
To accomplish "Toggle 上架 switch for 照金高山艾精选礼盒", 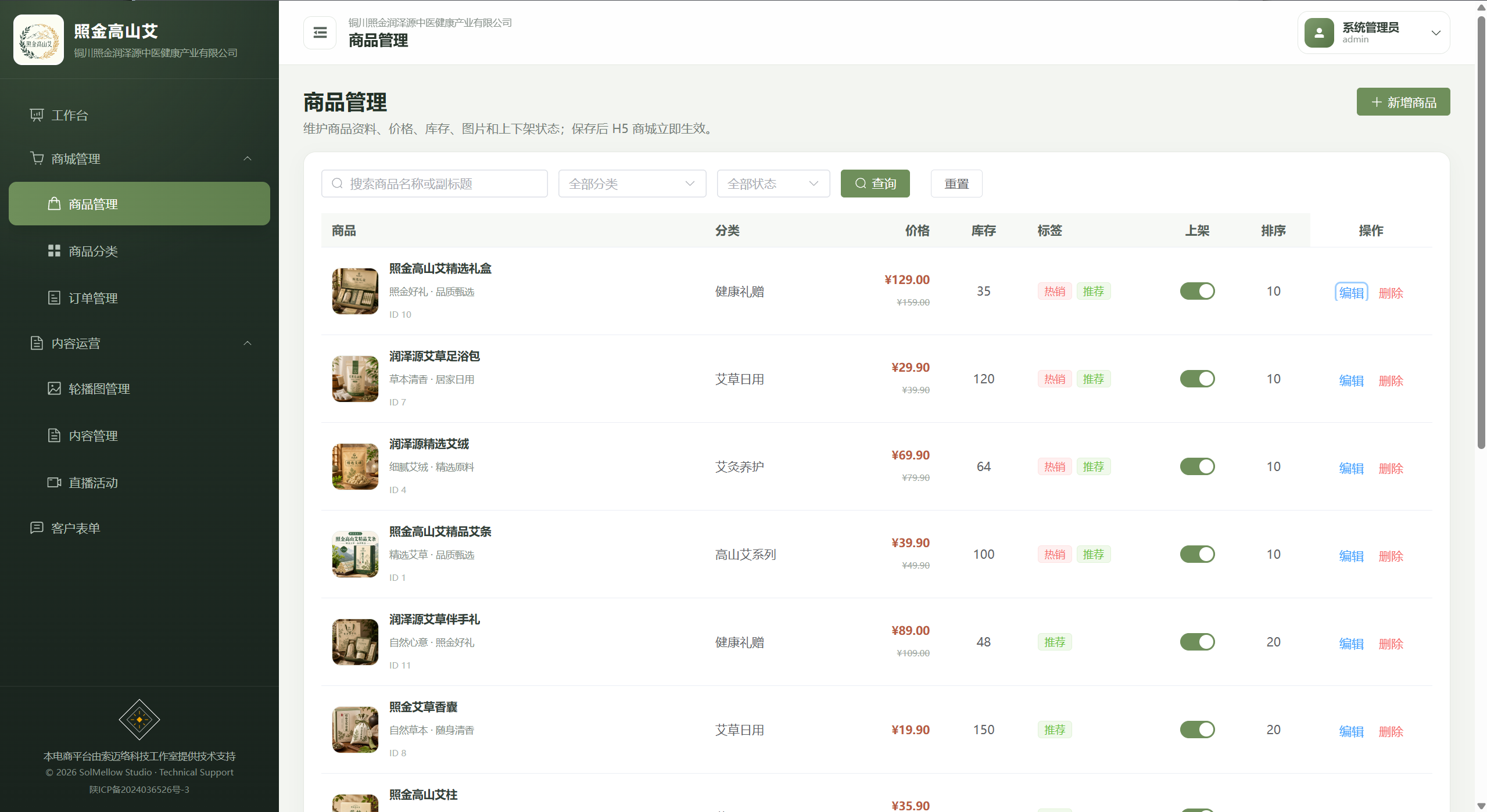I will pos(1197,291).
